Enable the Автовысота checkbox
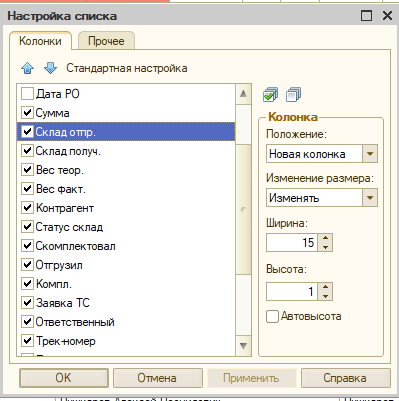 pyautogui.click(x=272, y=316)
